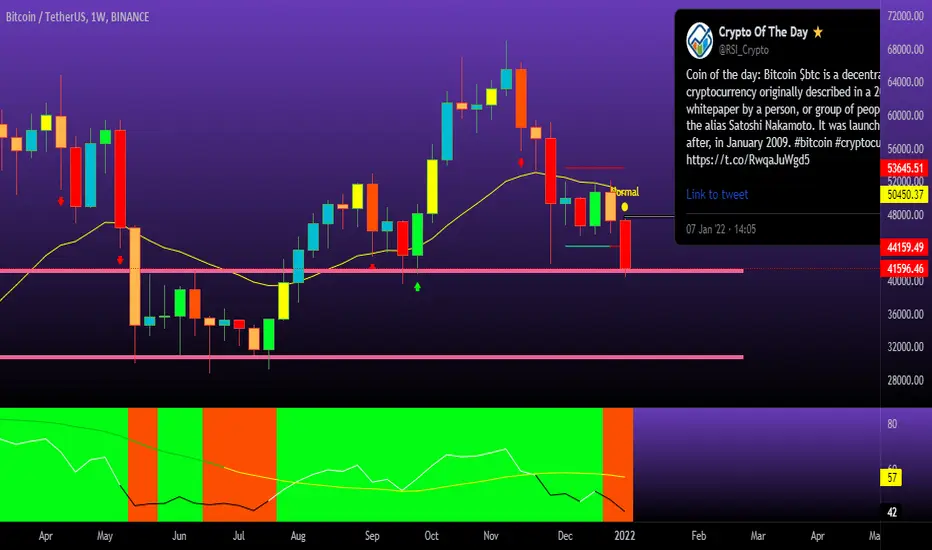
Task: Click the 48000.00 price axis label
Action: point(905,215)
